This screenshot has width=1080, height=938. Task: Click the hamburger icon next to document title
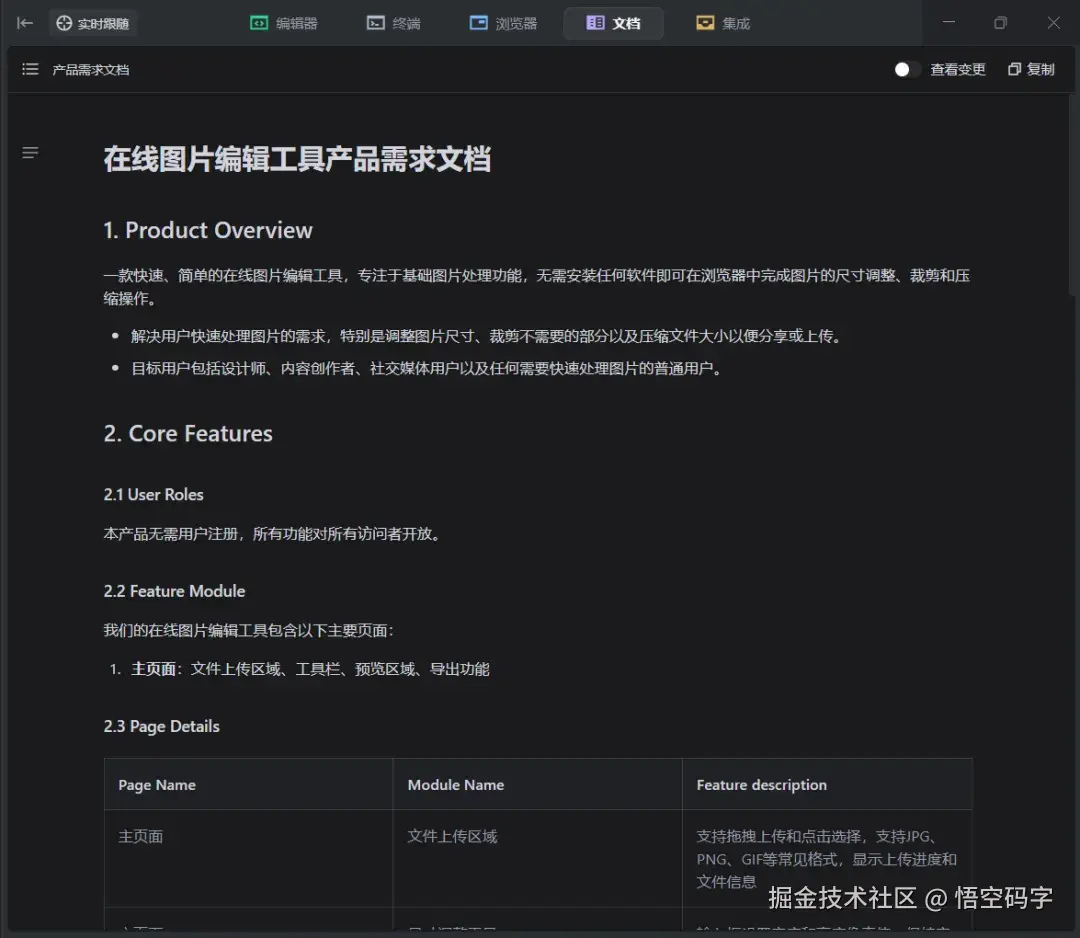pyautogui.click(x=30, y=152)
